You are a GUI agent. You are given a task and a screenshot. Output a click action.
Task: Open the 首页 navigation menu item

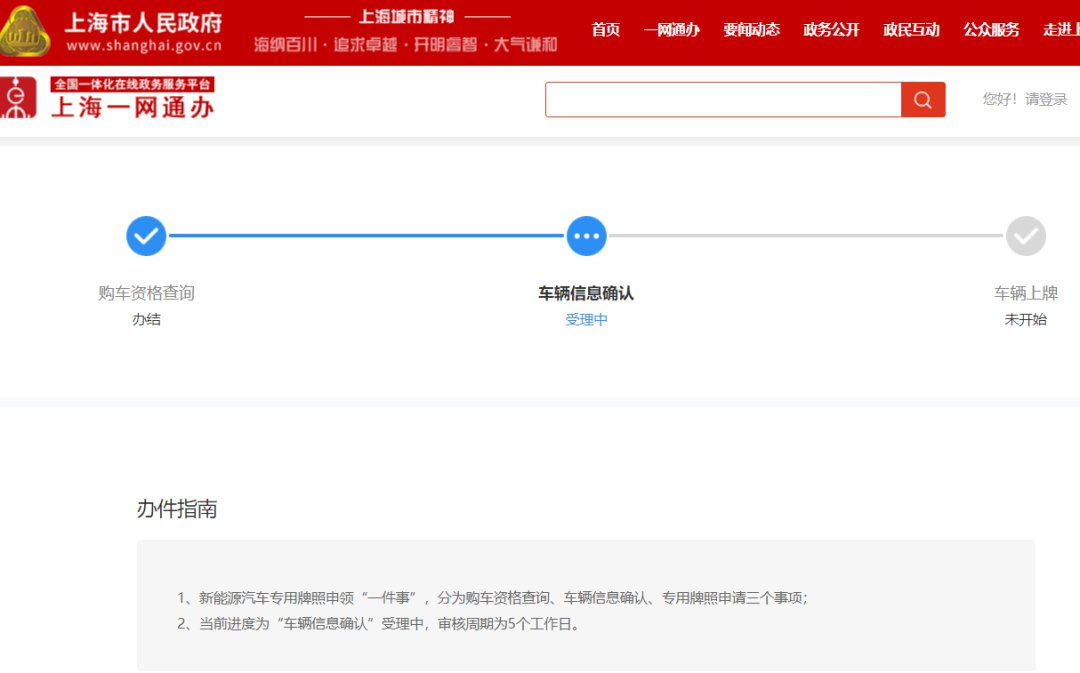coord(605,30)
